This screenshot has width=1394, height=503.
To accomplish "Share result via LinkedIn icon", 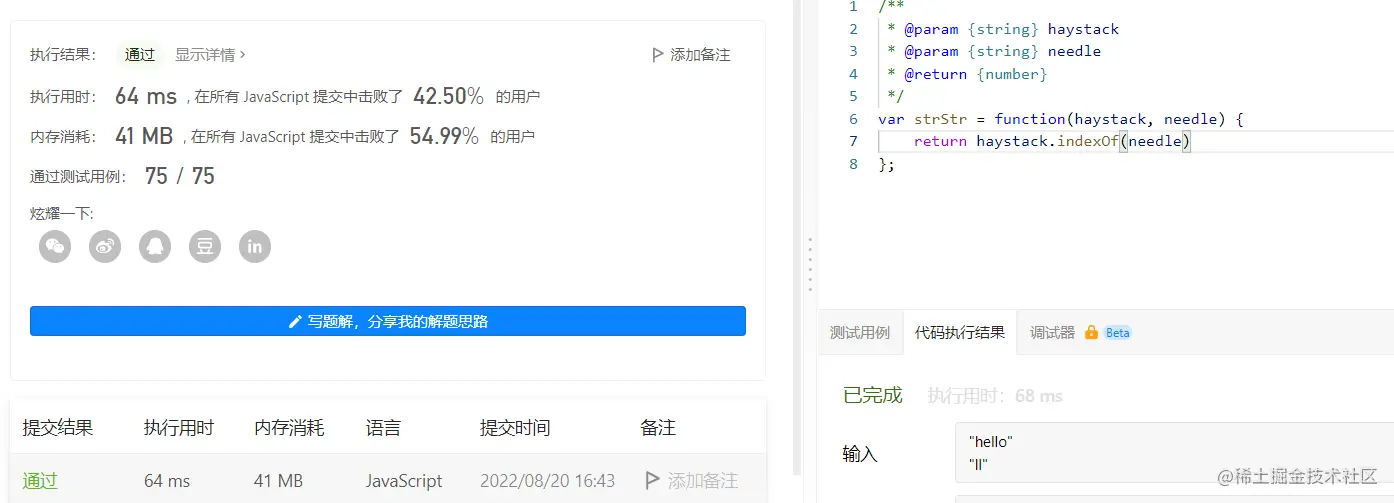I will tap(255, 246).
